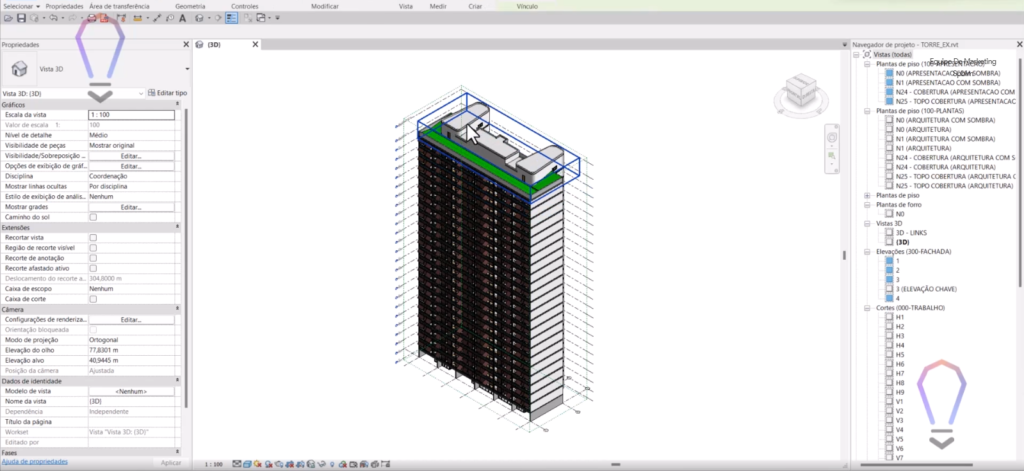Screen dimensions: 1024x471
Task: Open the Vista 3D: {3D} instance dropdown
Action: pyautogui.click(x=141, y=93)
